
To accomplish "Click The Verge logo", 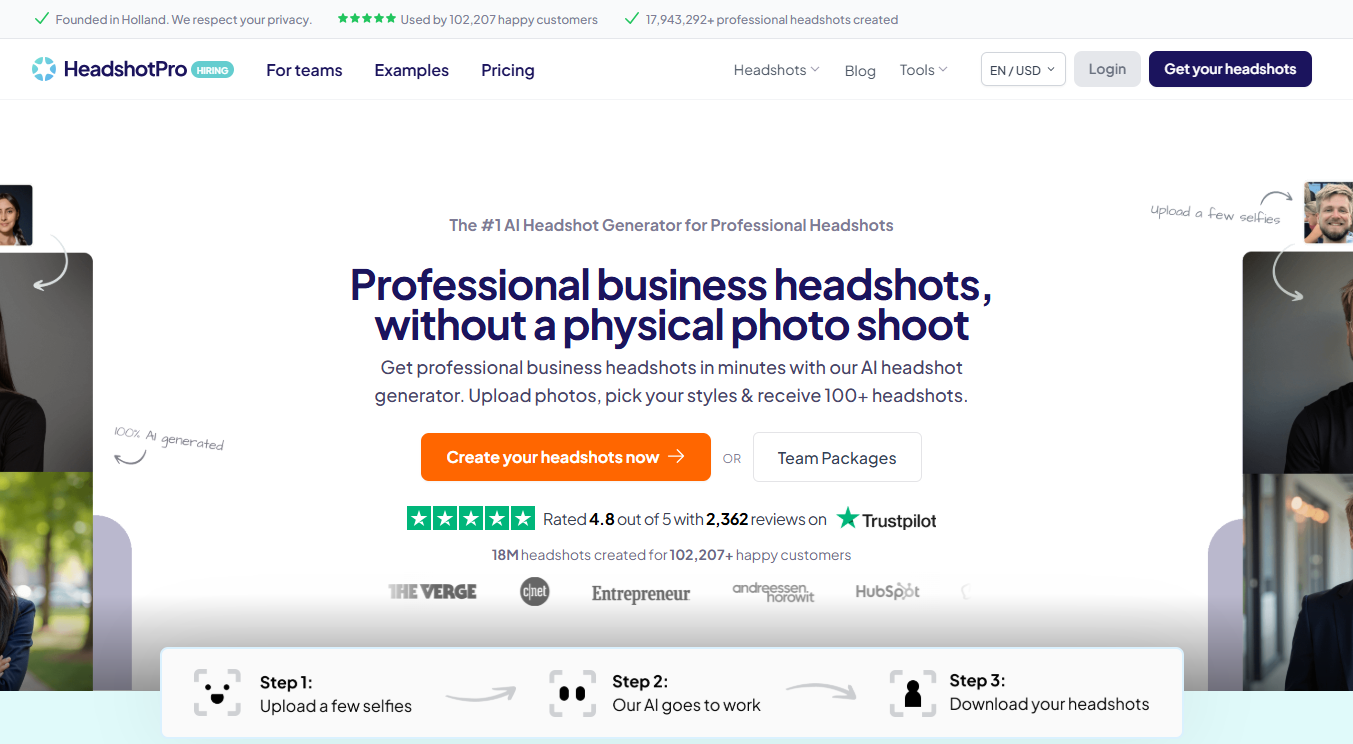I will click(432, 592).
